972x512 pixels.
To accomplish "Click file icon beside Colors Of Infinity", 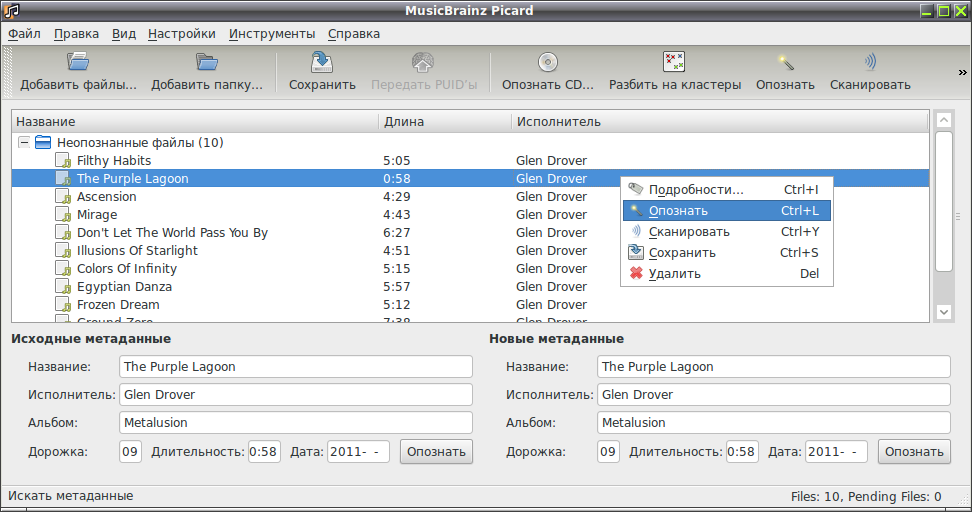I will click(63, 268).
